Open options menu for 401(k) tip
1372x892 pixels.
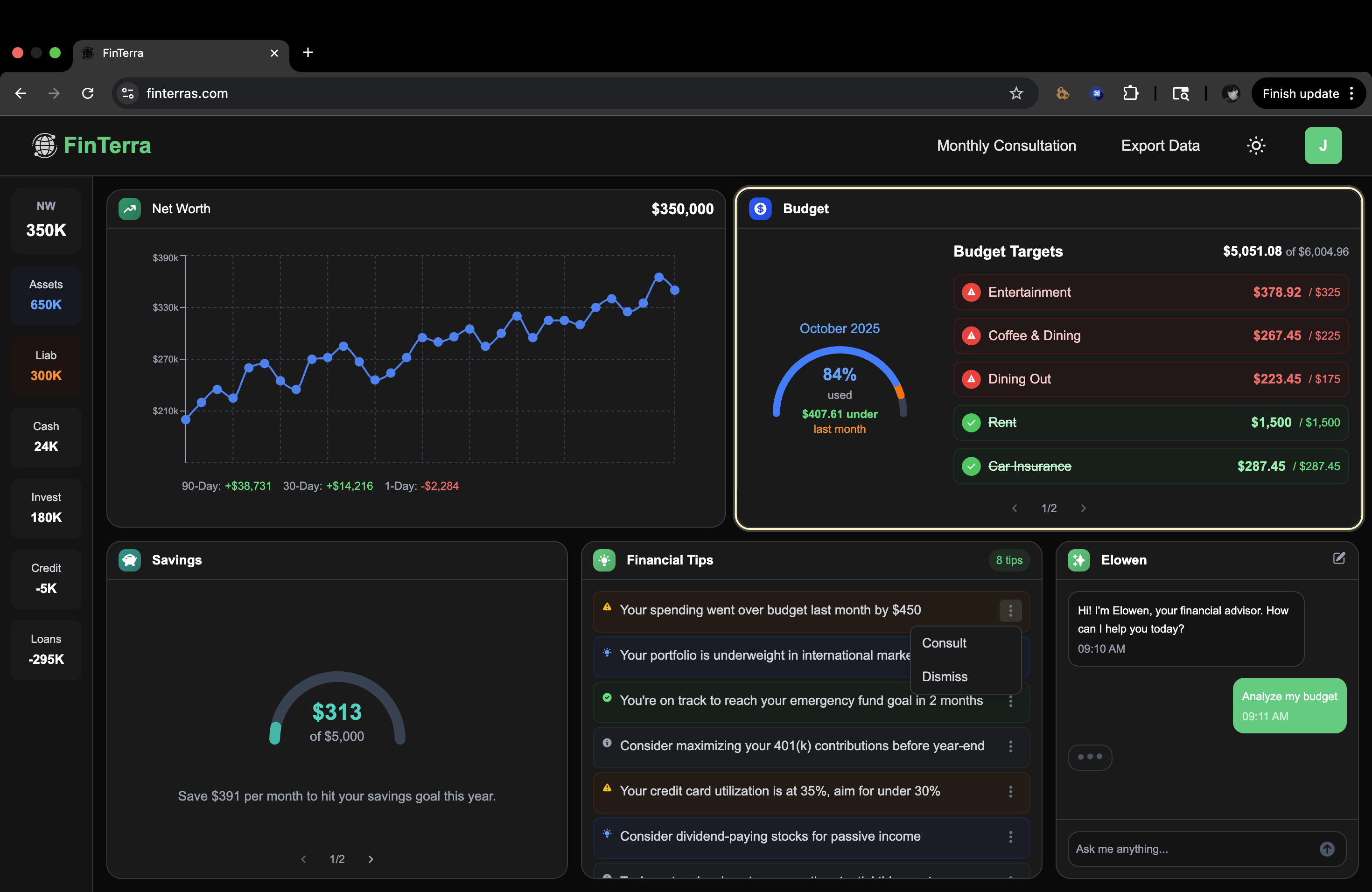[1010, 746]
